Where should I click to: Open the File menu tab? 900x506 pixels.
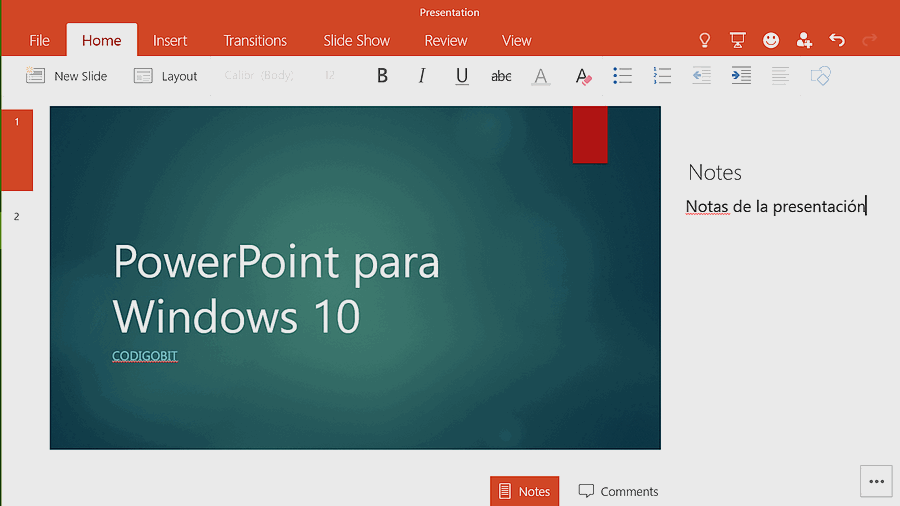[x=39, y=41]
